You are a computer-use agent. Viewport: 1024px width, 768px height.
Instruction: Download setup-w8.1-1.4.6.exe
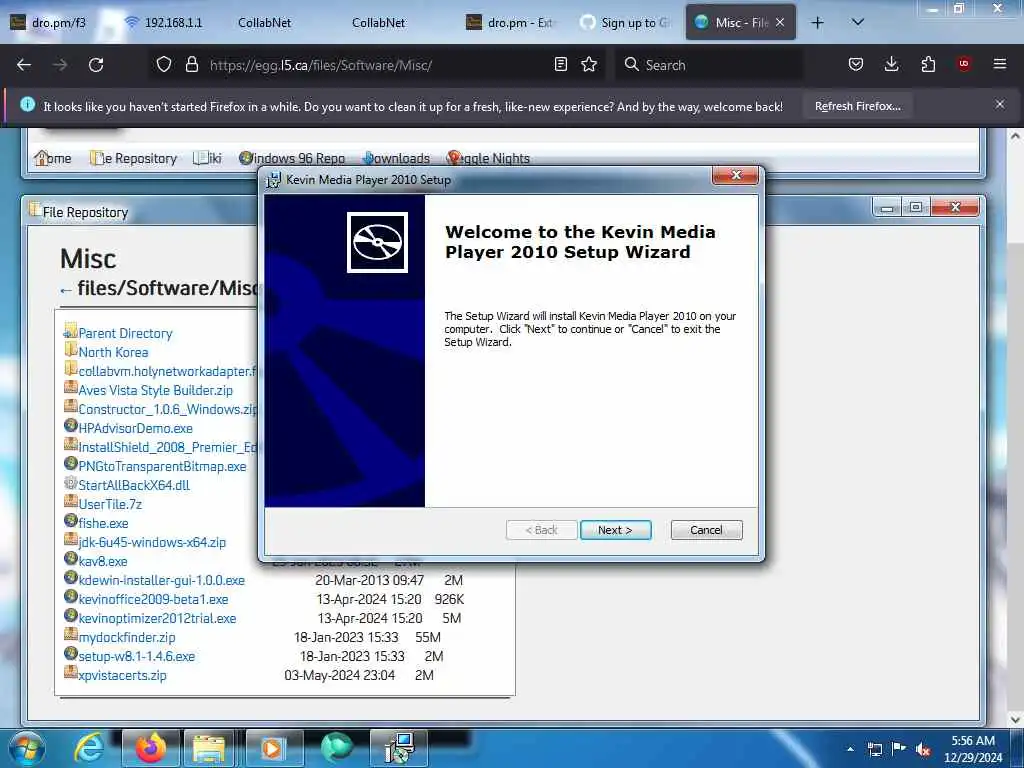136,656
